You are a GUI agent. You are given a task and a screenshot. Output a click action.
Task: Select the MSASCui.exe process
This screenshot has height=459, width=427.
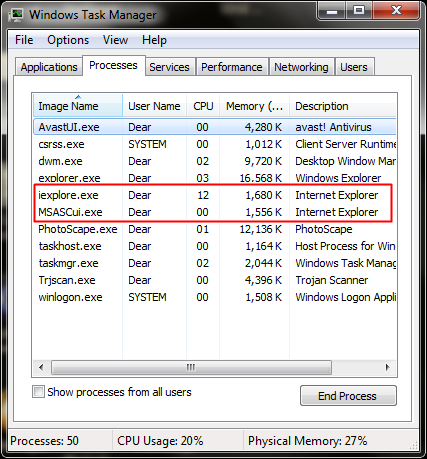214,212
